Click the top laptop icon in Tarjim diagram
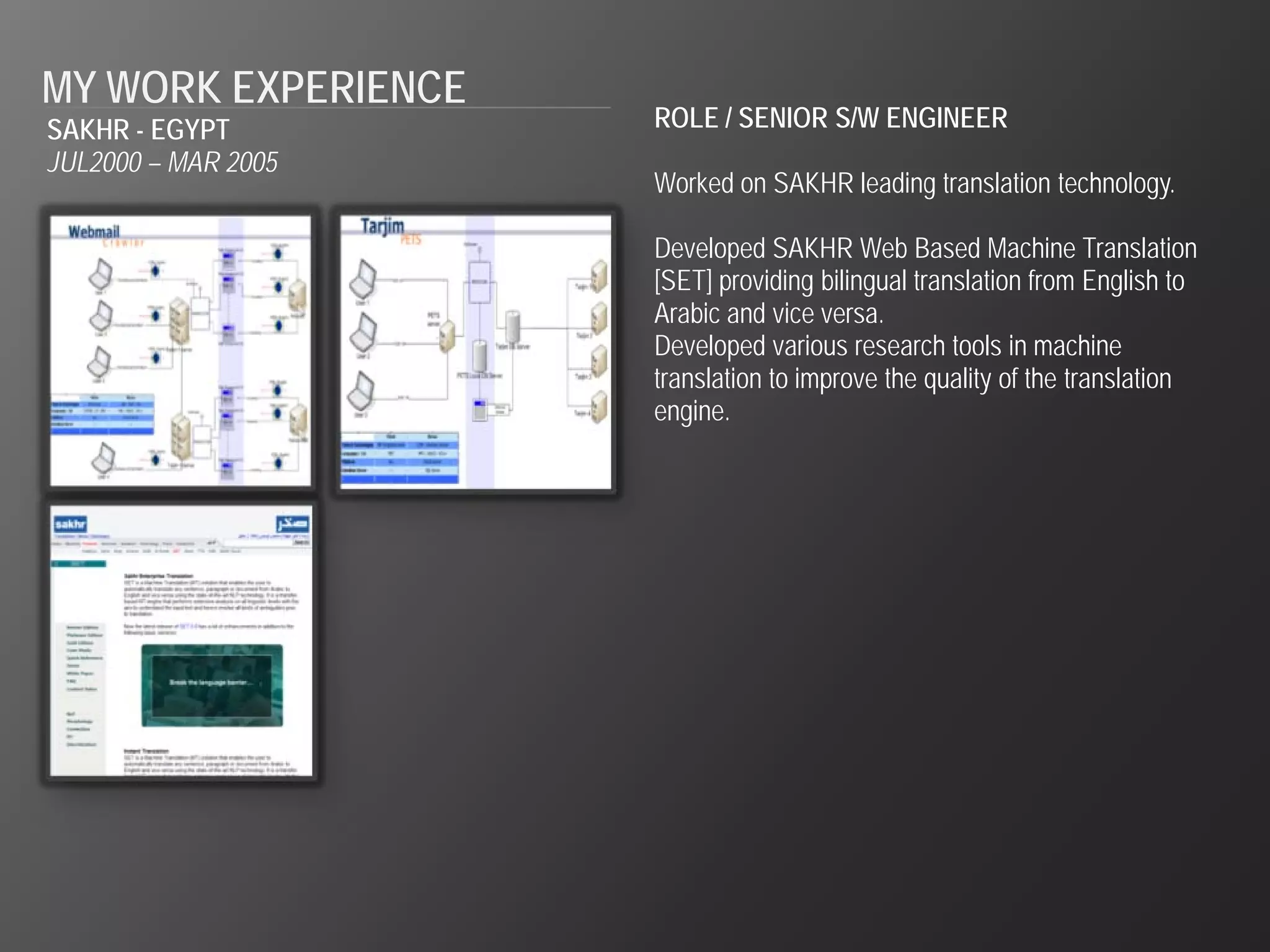This screenshot has height=952, width=1270. (x=363, y=280)
